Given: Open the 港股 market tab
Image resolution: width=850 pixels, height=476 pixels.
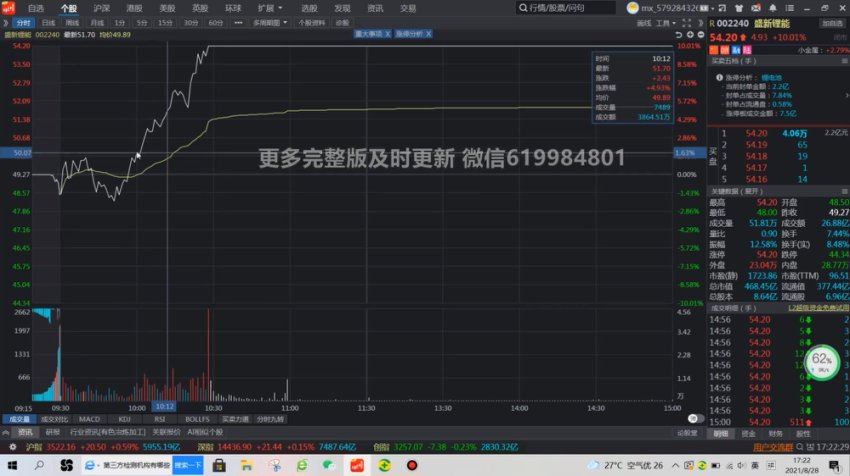Looking at the screenshot, I should [134, 8].
